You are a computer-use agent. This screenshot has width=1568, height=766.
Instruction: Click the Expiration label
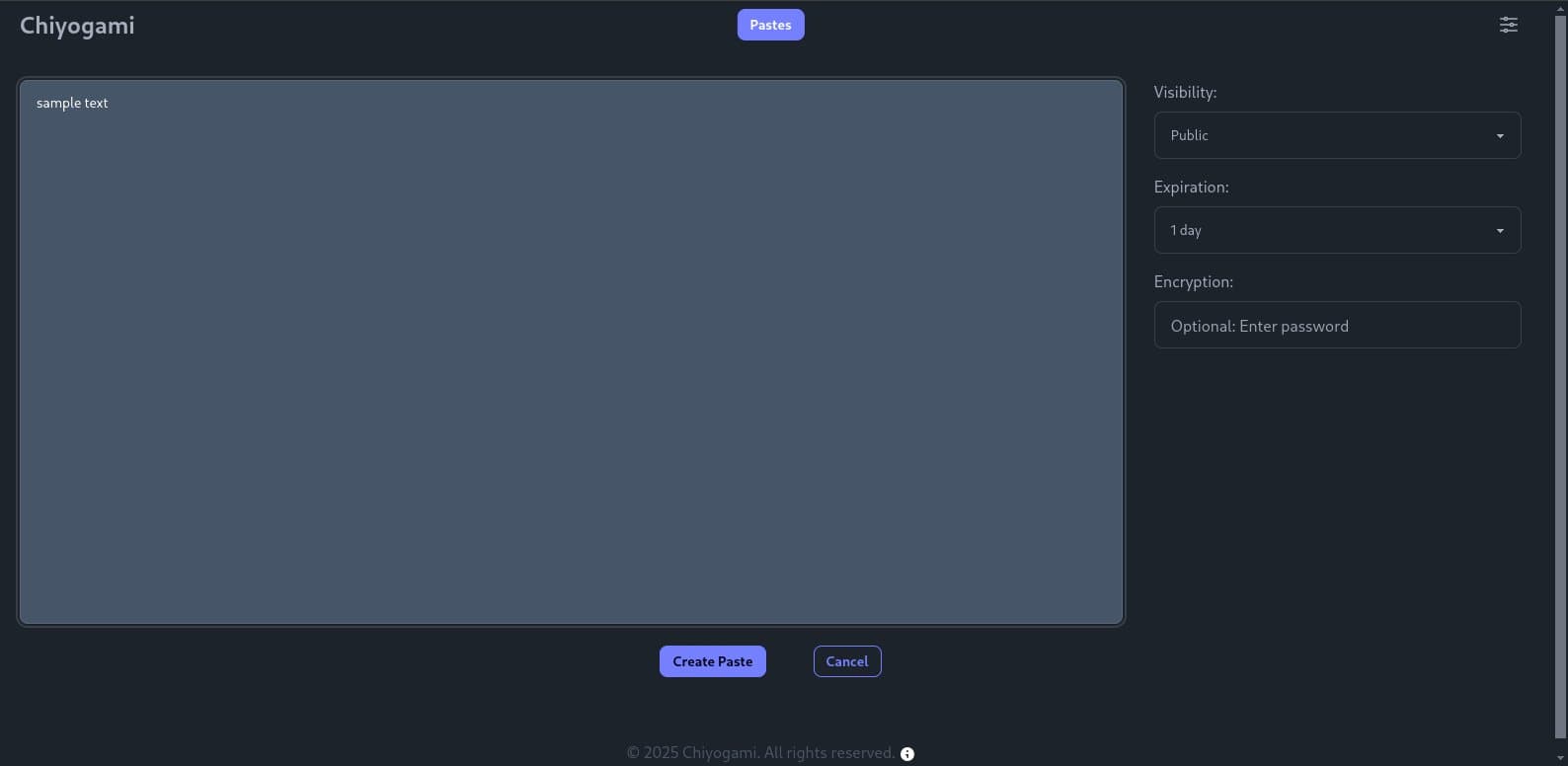pyautogui.click(x=1191, y=187)
